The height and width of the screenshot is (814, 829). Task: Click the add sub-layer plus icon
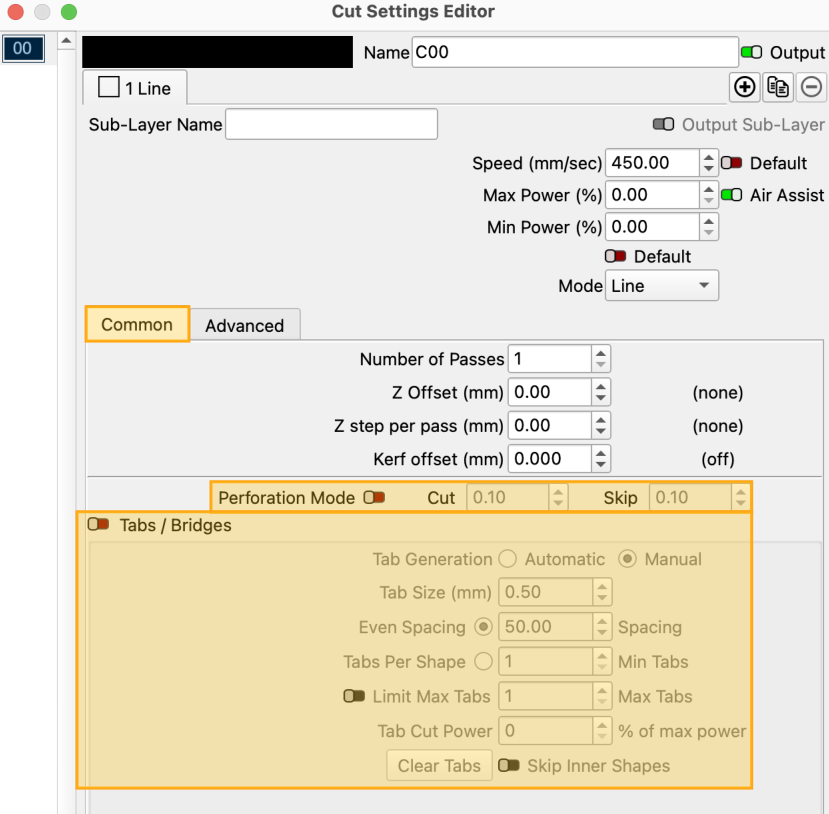(744, 87)
